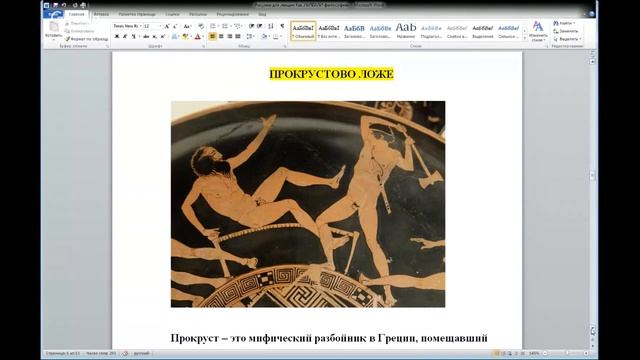640x360 pixels.
Task: Click the word count in status bar
Action: [101, 353]
